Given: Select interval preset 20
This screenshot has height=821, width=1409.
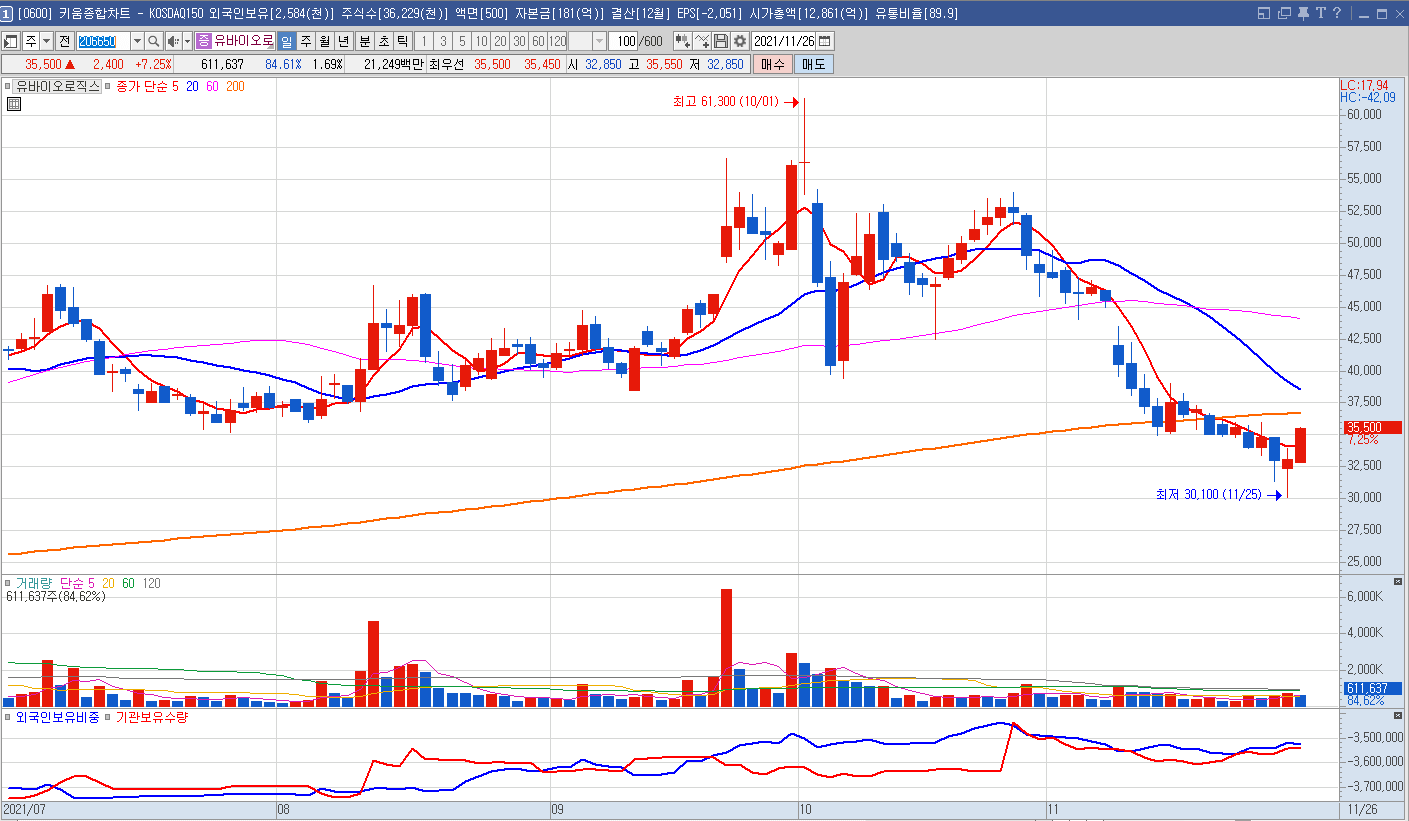Looking at the screenshot, I should click(500, 41).
